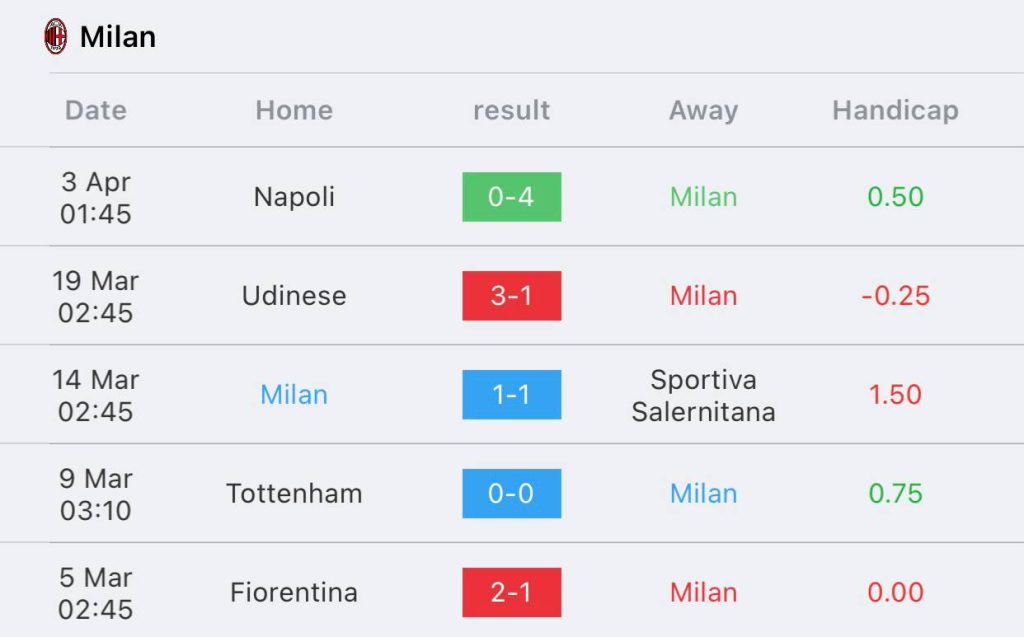Open the blue 0-0 result badge
The width and height of the screenshot is (1024, 637).
511,493
